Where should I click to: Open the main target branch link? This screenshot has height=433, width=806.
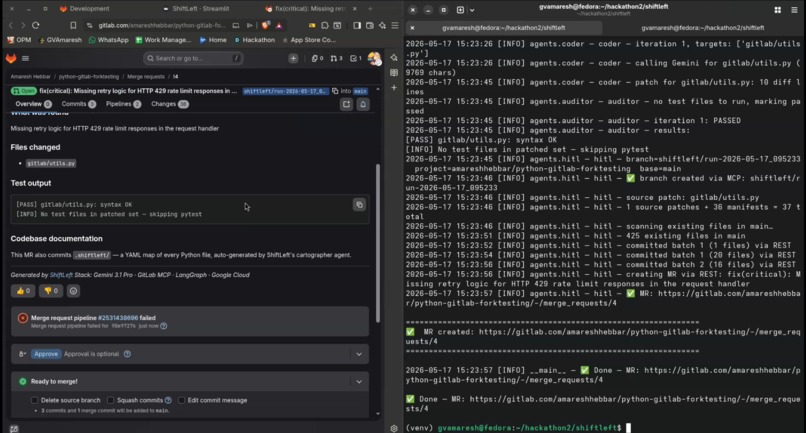coord(360,91)
